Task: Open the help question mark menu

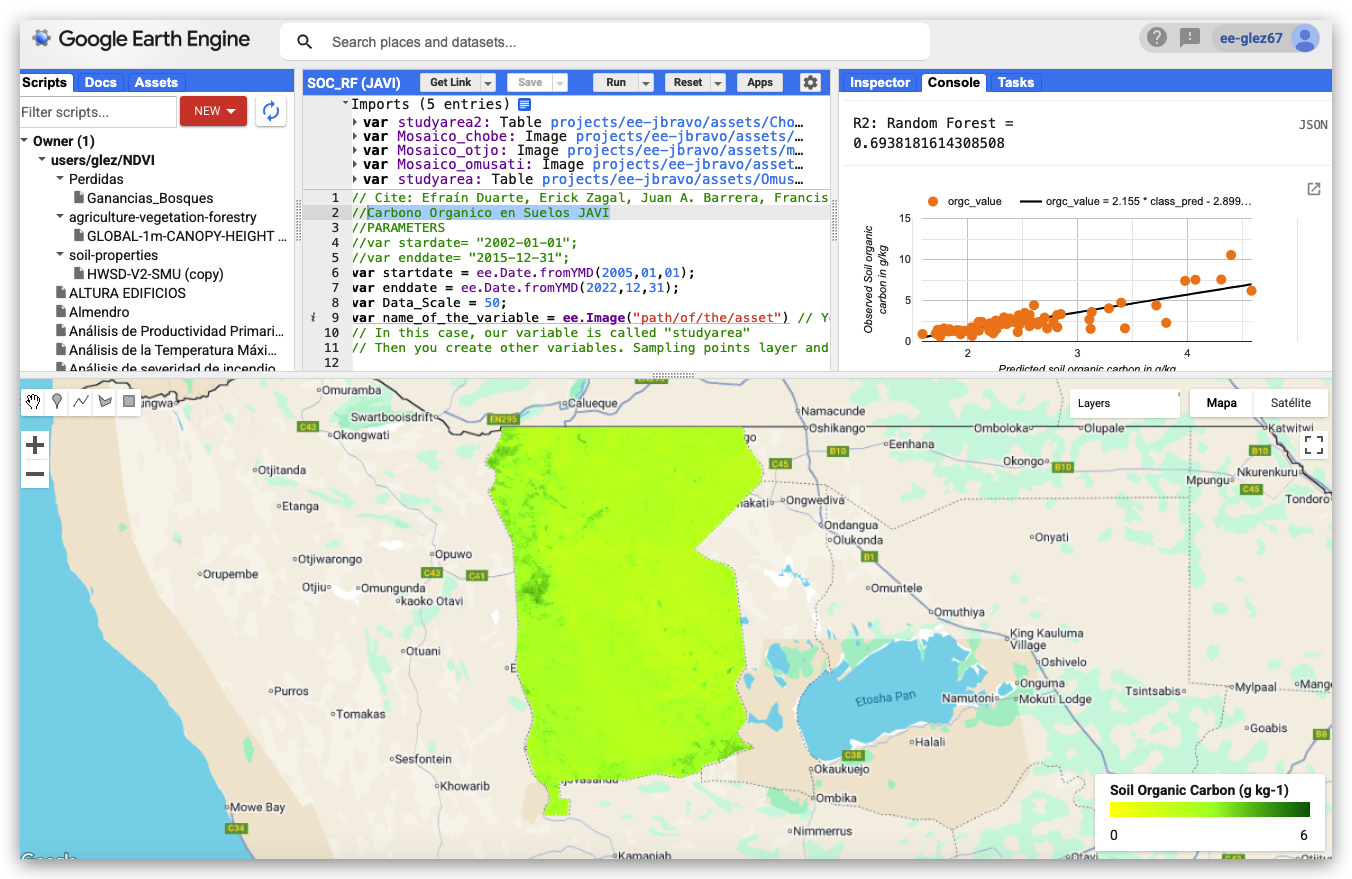Action: [1157, 38]
